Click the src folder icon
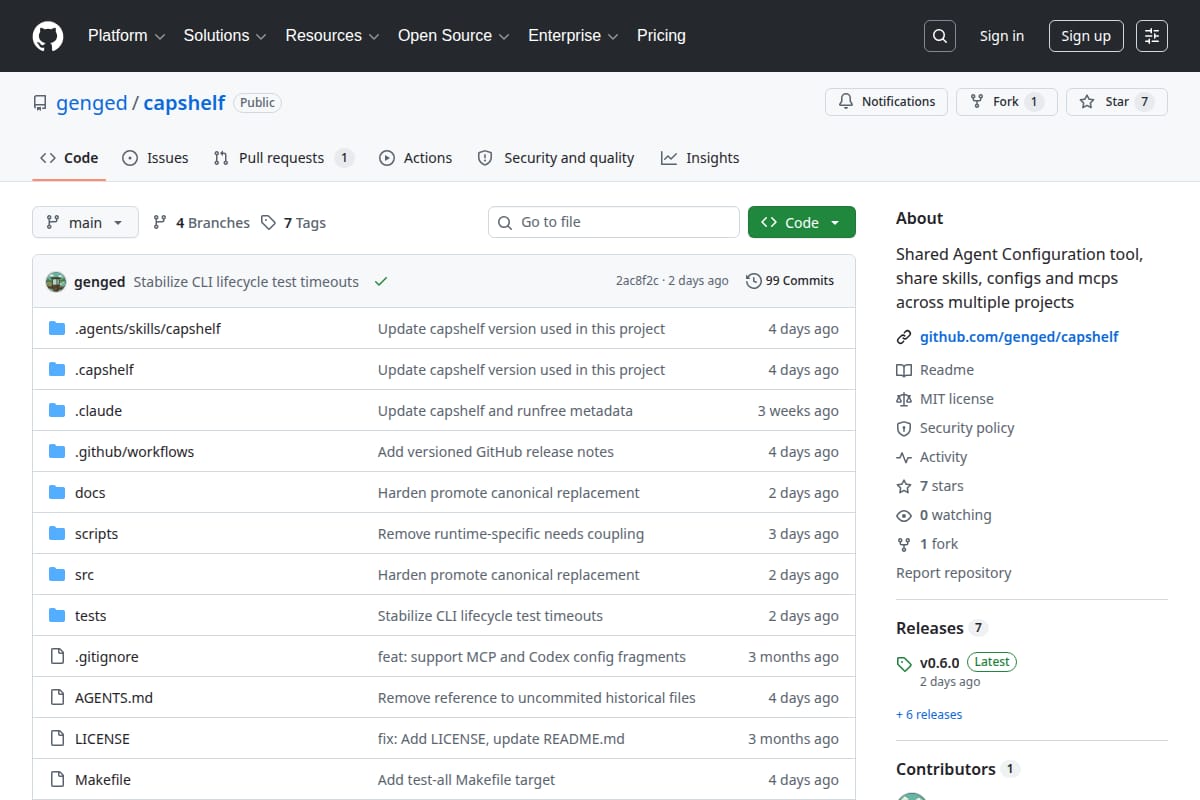The width and height of the screenshot is (1200, 800). coord(57,574)
